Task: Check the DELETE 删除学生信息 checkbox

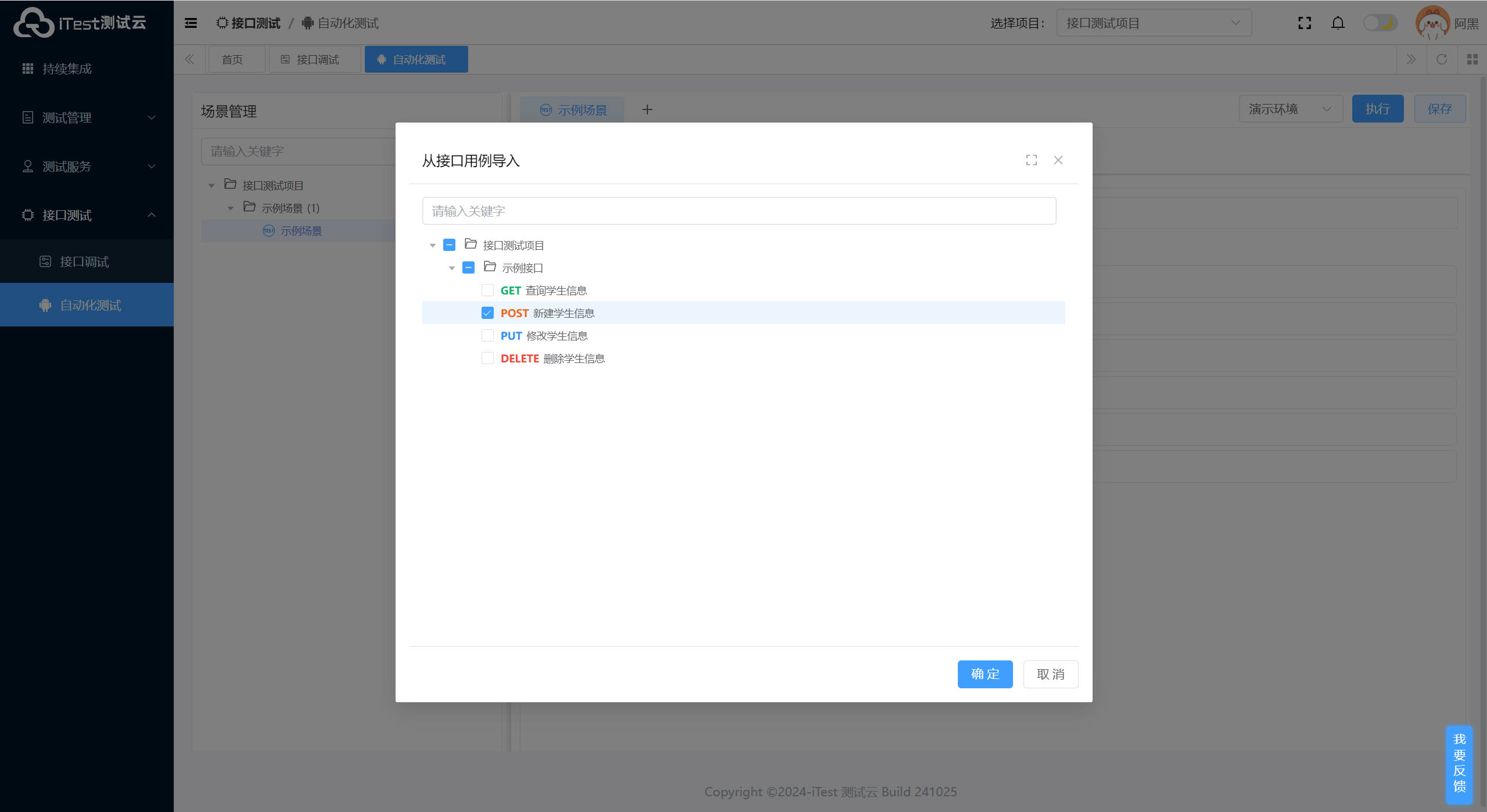Action: 487,358
